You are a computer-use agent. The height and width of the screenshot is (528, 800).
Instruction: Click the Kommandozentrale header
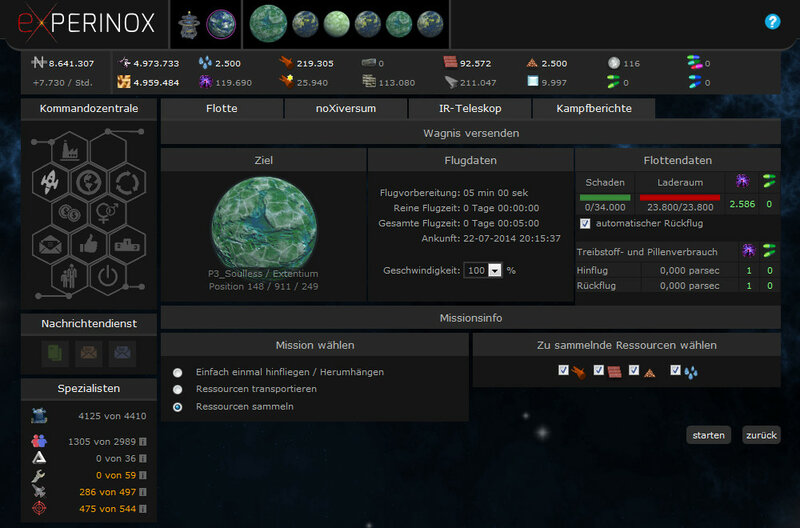click(x=89, y=109)
